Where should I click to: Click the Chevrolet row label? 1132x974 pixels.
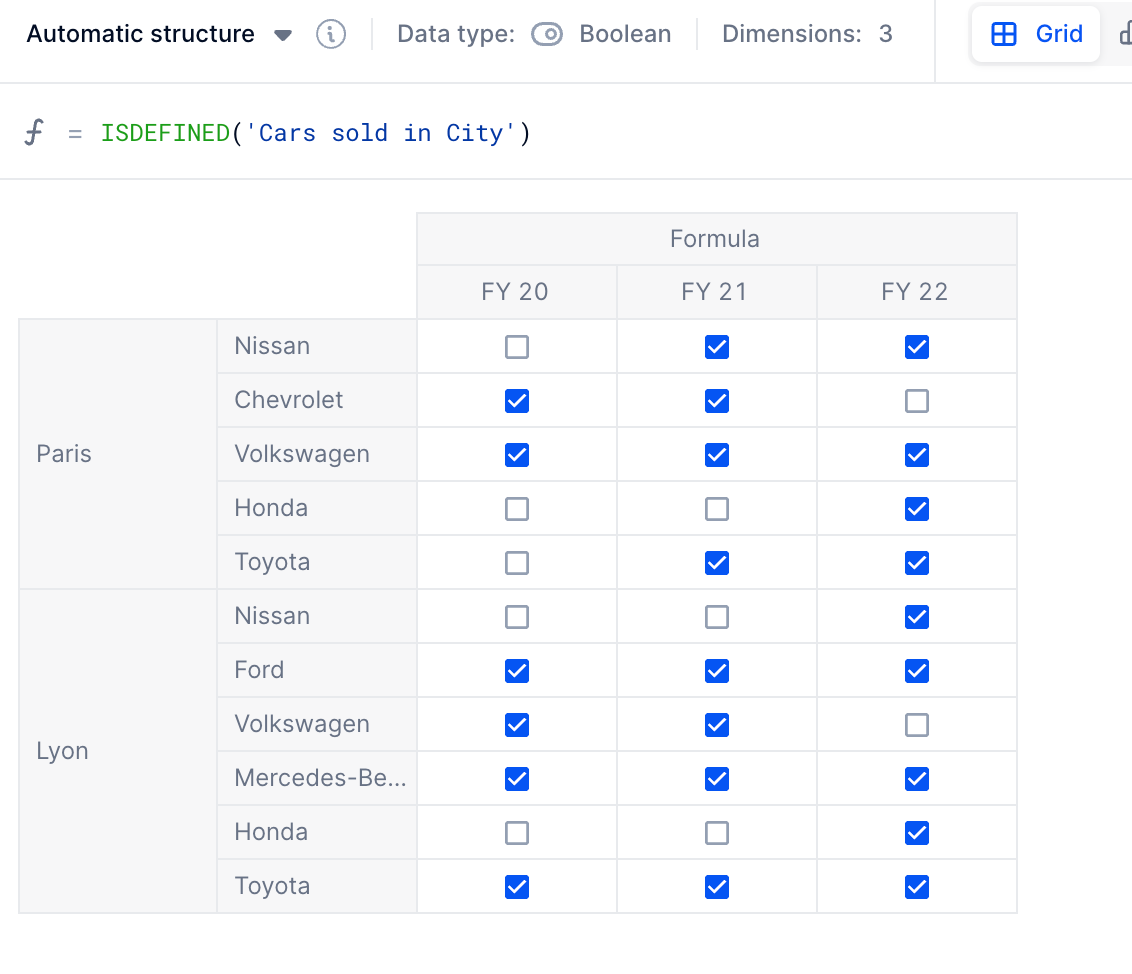[x=317, y=400]
